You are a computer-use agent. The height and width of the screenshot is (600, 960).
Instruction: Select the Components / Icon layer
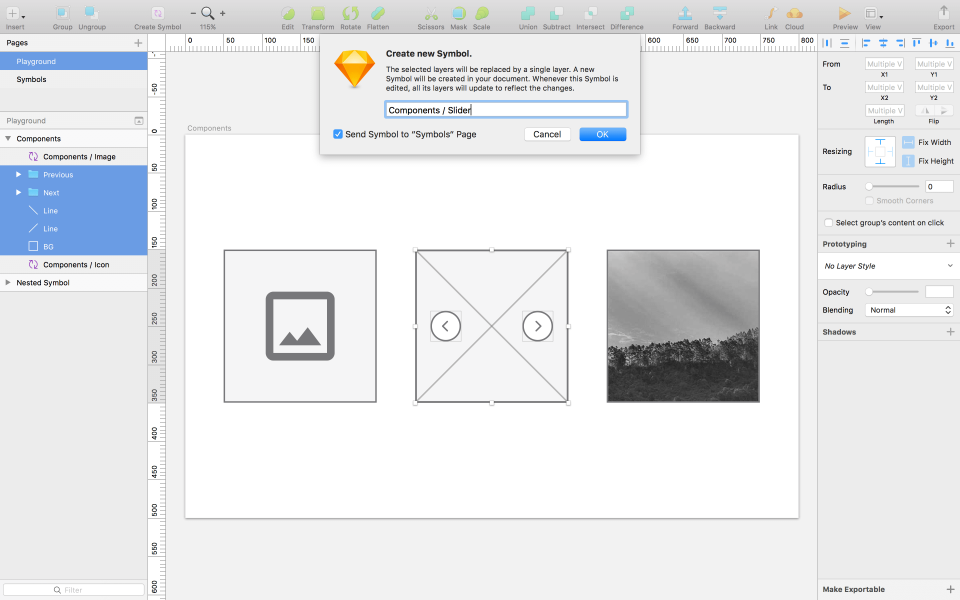point(76,265)
